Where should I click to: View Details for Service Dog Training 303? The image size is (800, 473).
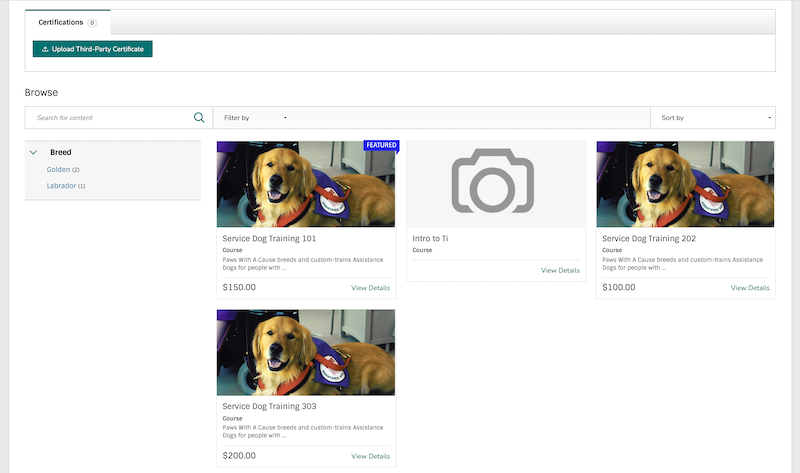tap(370, 456)
